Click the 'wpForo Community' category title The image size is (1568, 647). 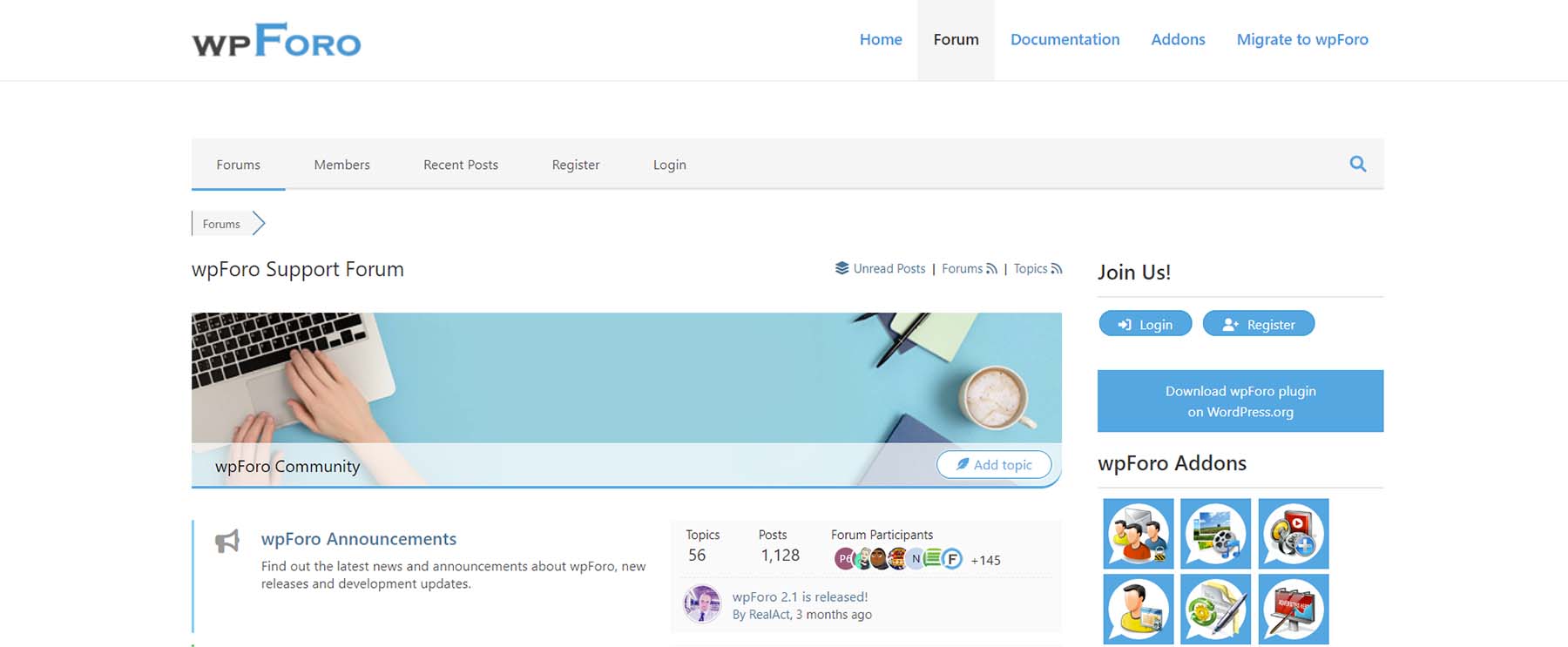click(287, 466)
